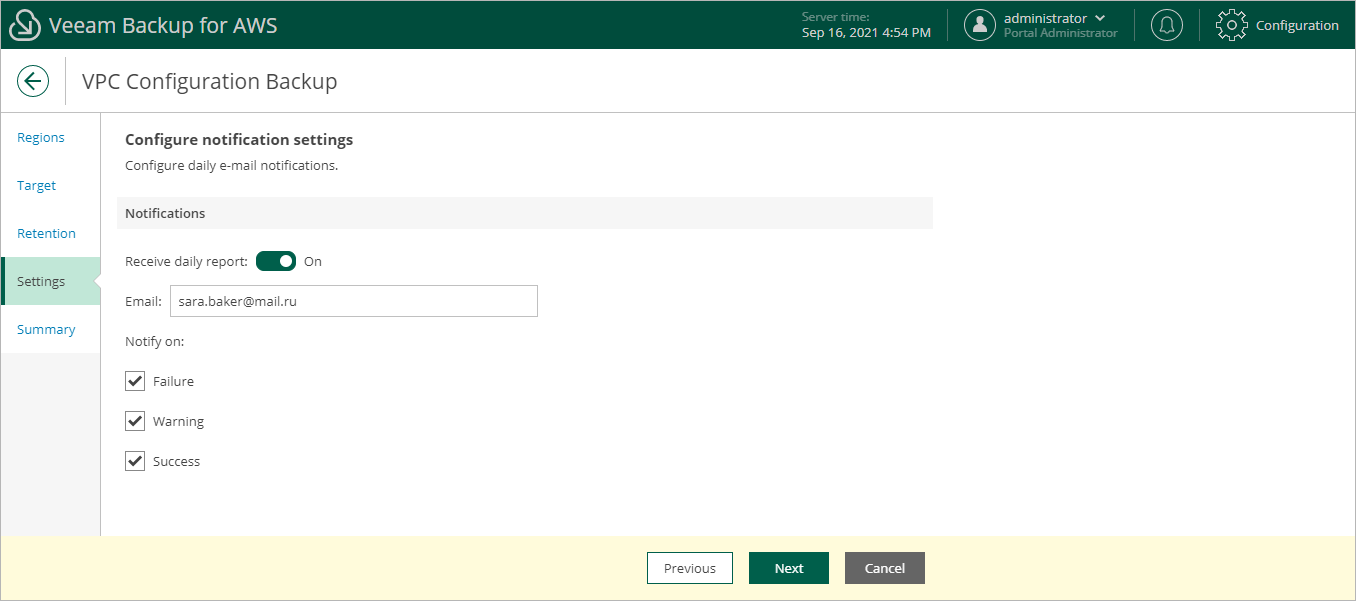The width and height of the screenshot is (1356, 601).
Task: Expand the administrator account dropdown
Action: tap(1100, 17)
